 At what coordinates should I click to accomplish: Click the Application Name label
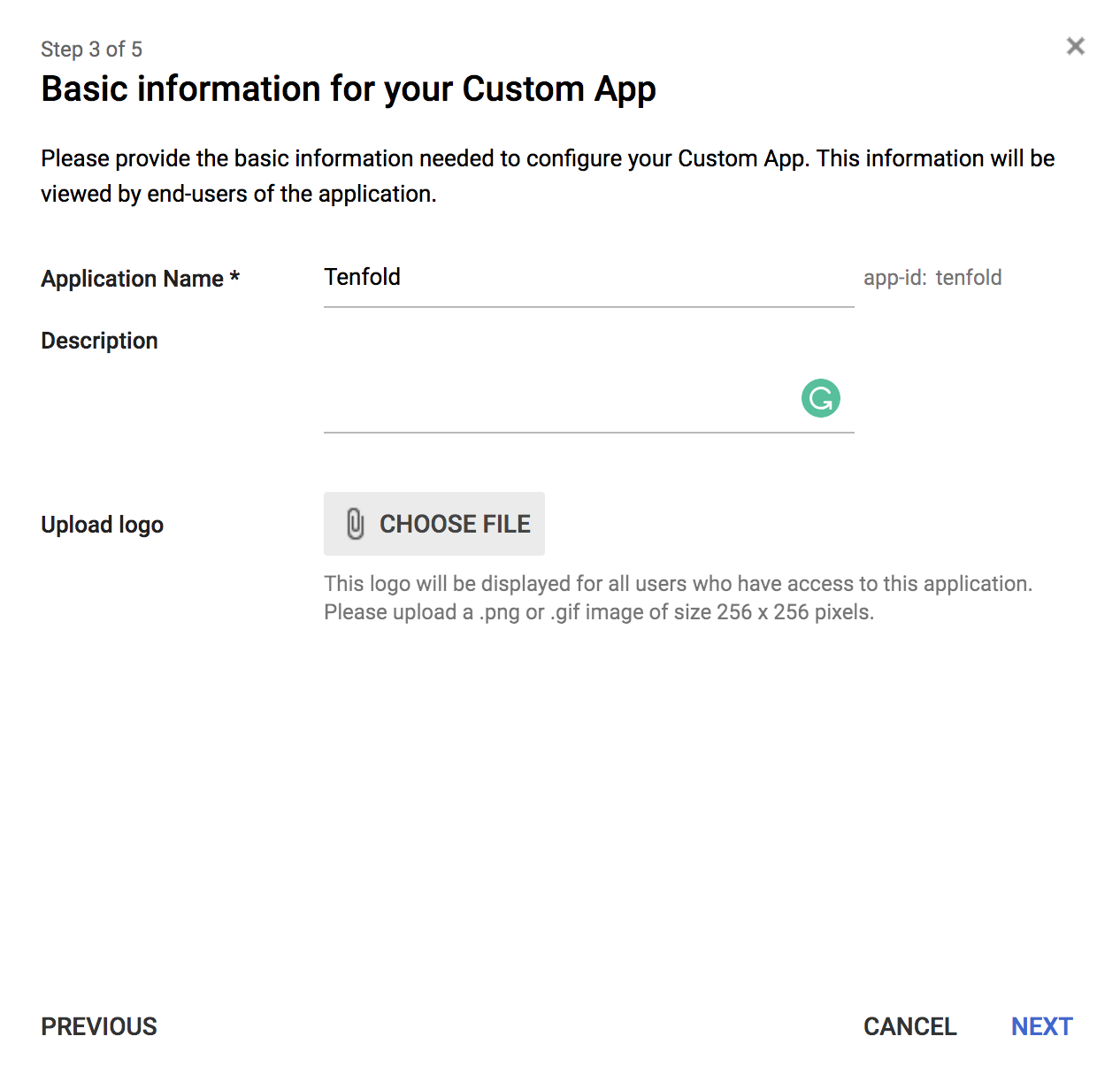[x=141, y=279]
